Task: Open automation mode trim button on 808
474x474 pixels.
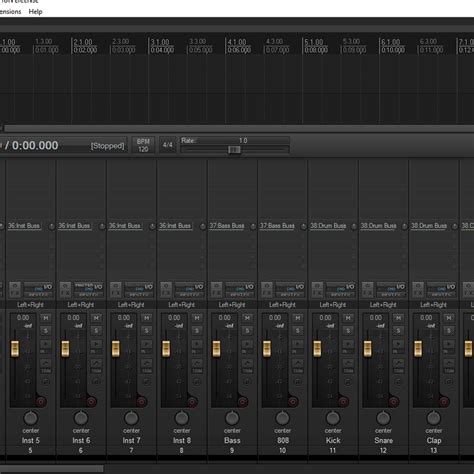Action: tap(297, 366)
